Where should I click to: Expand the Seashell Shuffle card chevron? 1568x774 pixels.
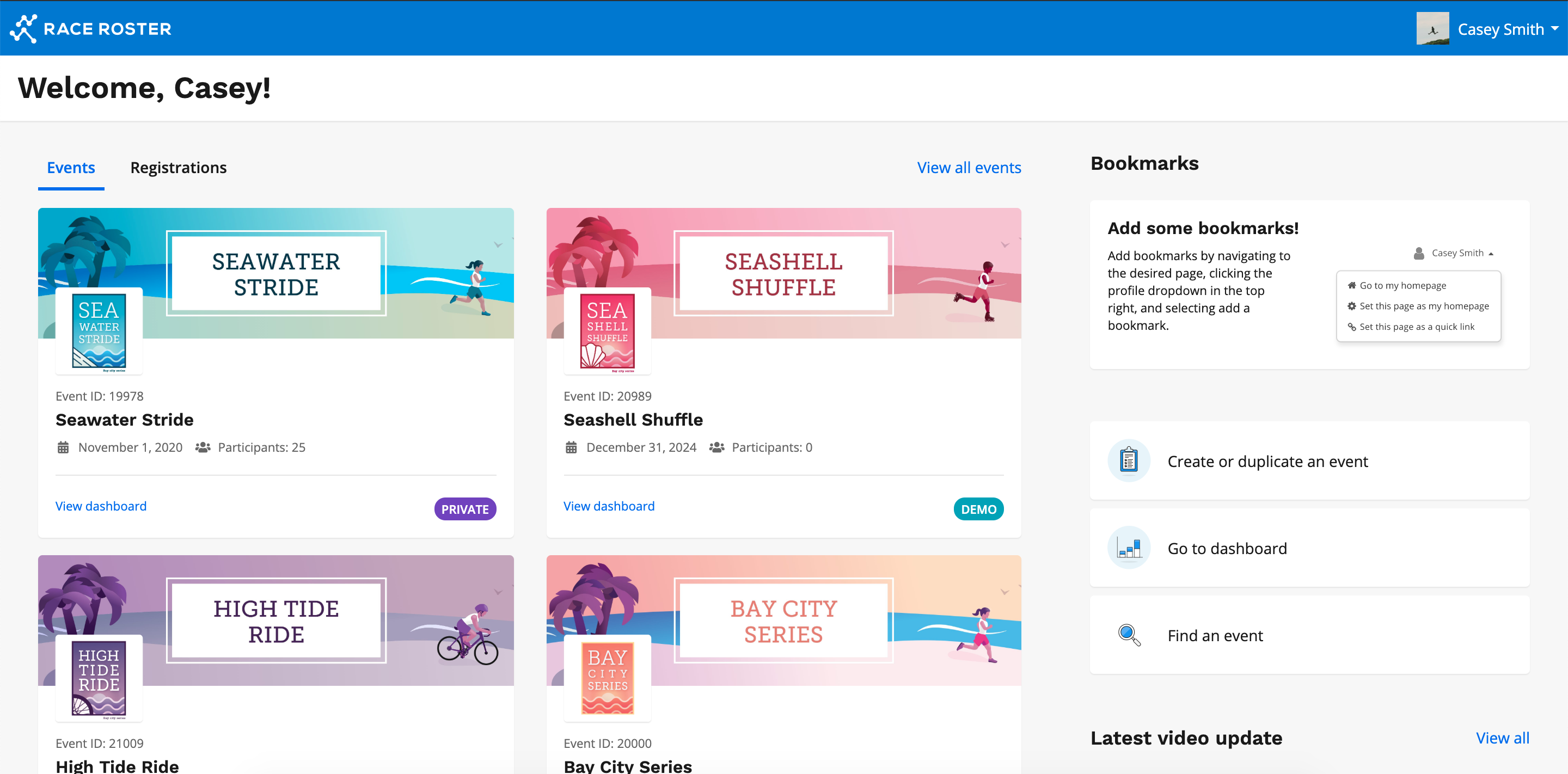[1005, 245]
